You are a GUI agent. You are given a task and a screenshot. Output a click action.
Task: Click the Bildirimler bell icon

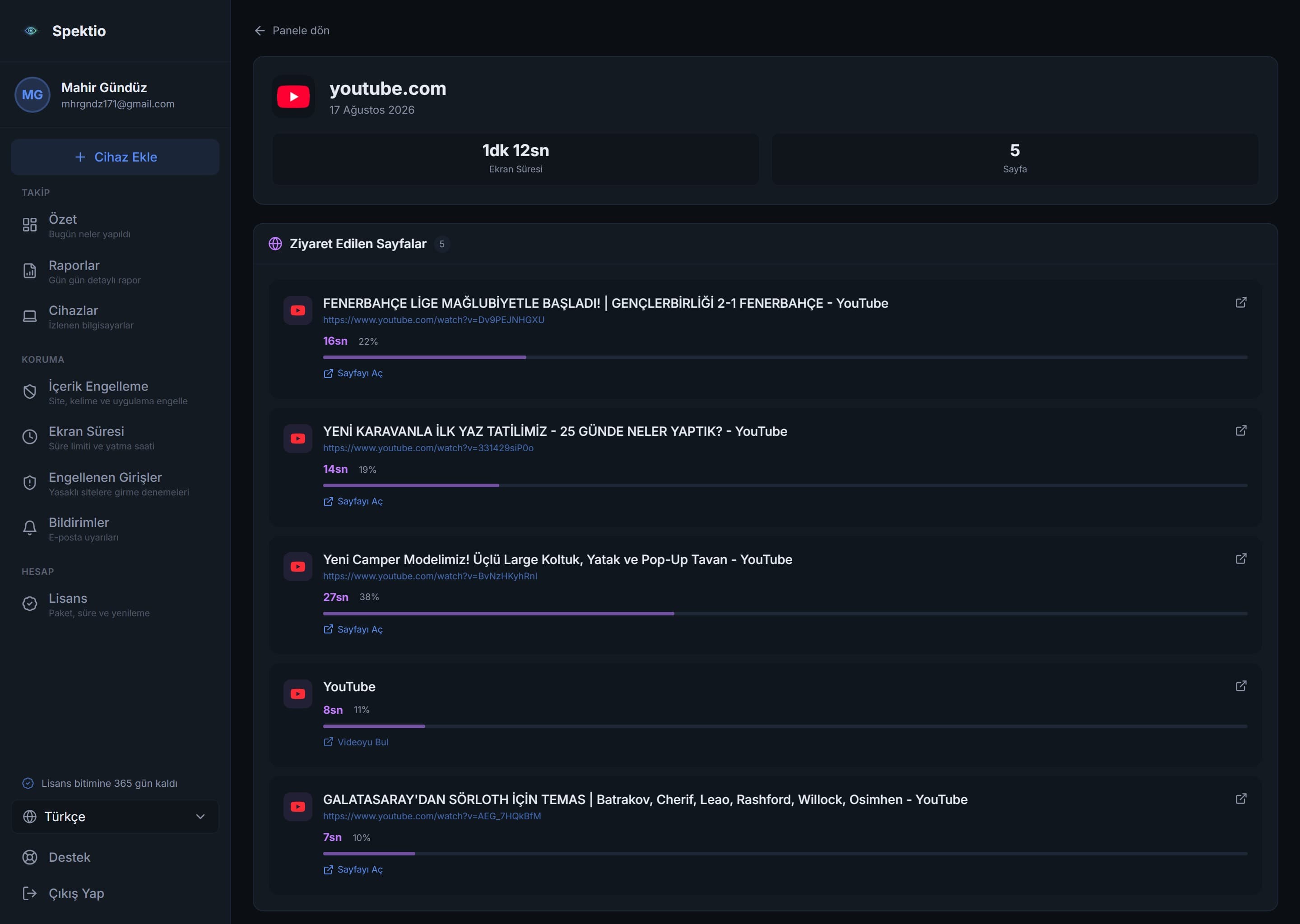click(30, 528)
